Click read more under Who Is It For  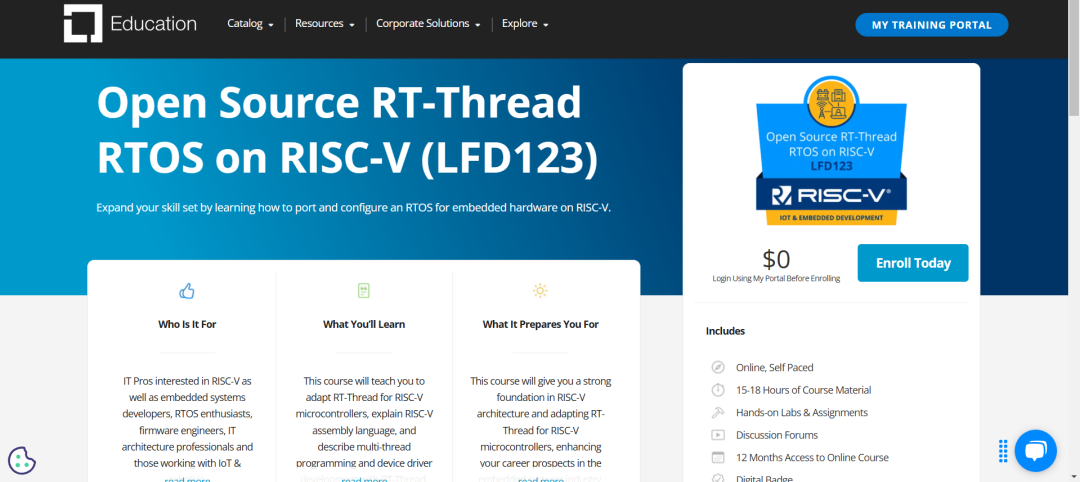click(187, 480)
